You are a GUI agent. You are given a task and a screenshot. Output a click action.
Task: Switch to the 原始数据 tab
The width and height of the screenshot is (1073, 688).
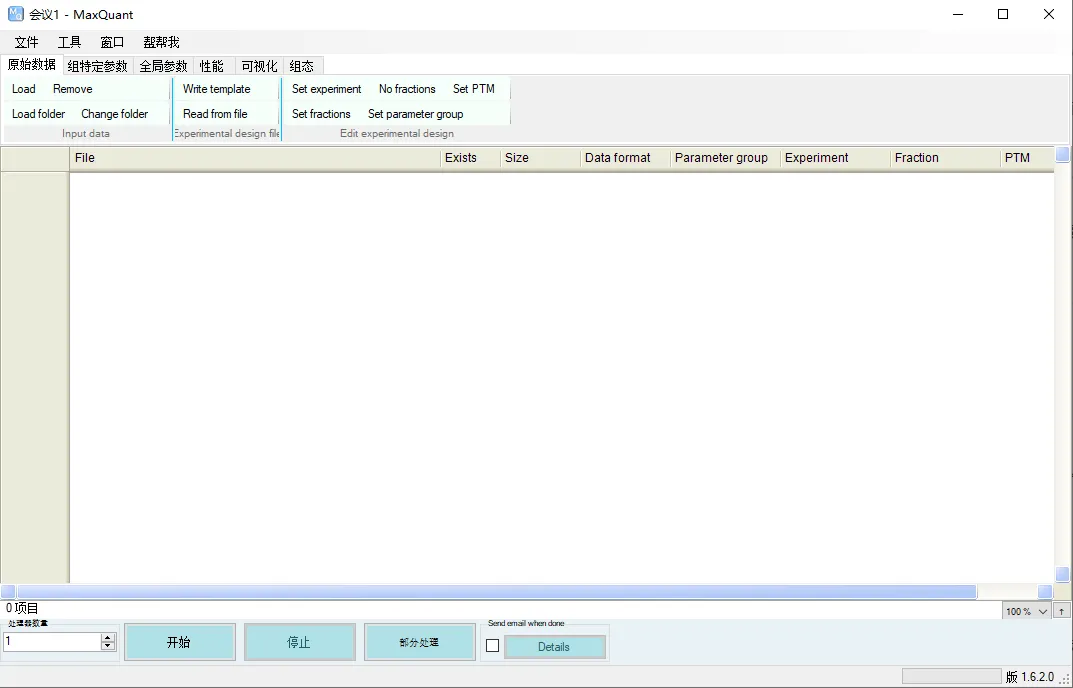[x=31, y=65]
